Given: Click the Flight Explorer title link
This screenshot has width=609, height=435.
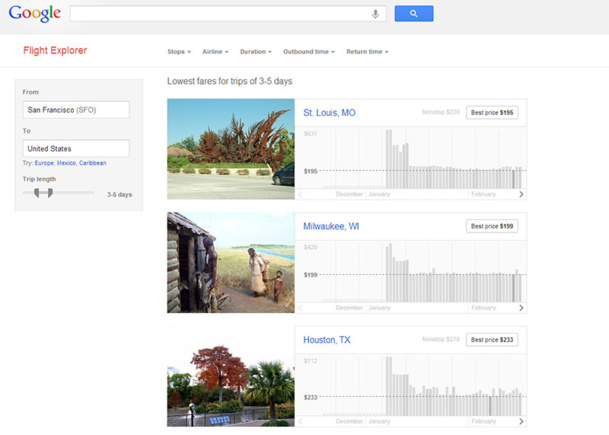Looking at the screenshot, I should 55,50.
